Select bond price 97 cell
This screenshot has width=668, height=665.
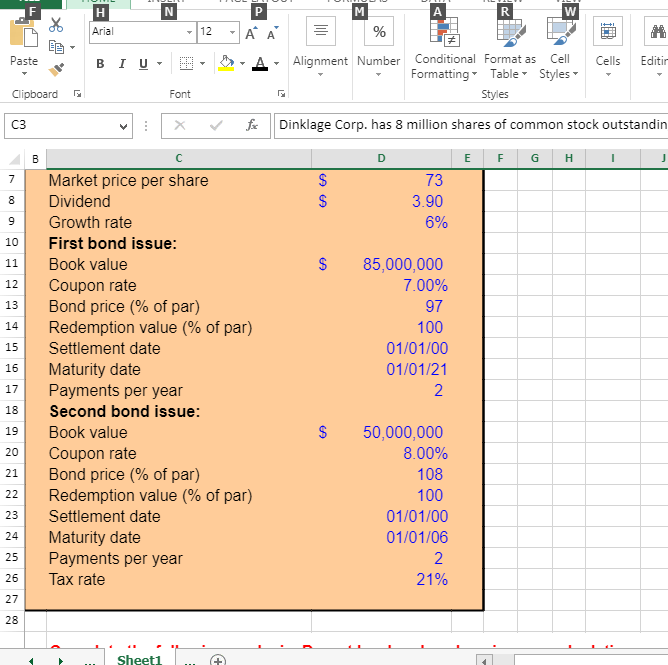(381, 306)
